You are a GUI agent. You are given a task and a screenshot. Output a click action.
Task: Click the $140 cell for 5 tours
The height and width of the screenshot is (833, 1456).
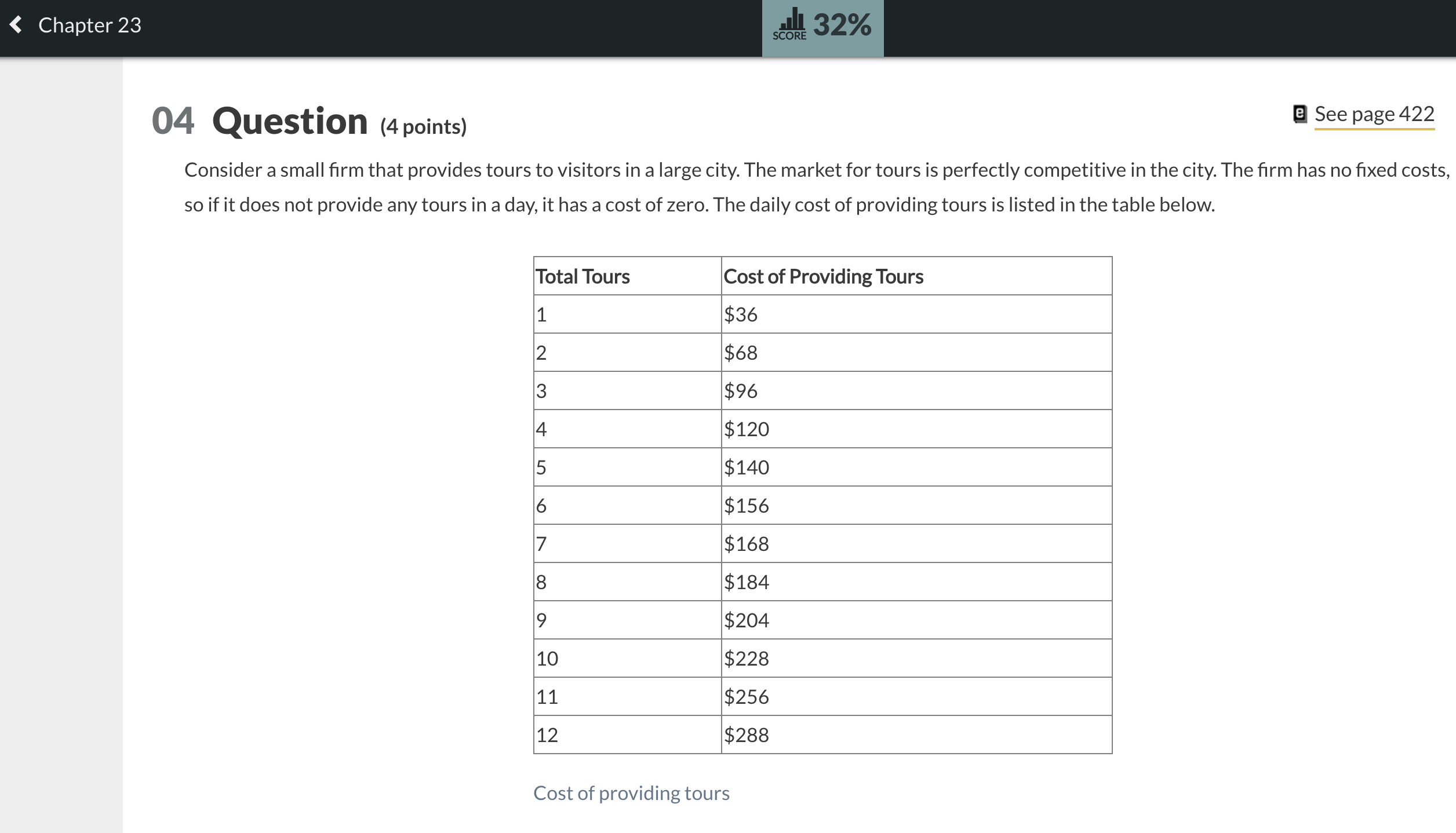[x=747, y=467]
